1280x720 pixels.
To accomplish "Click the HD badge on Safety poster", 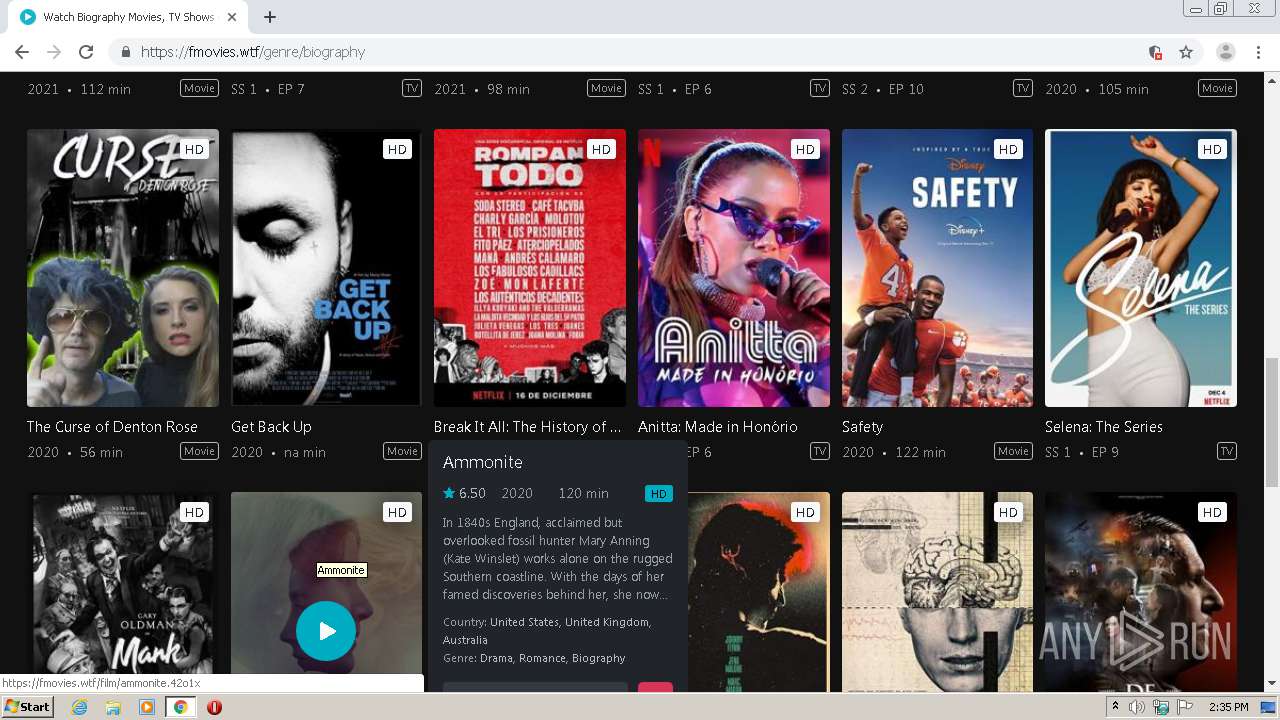I will (1008, 149).
